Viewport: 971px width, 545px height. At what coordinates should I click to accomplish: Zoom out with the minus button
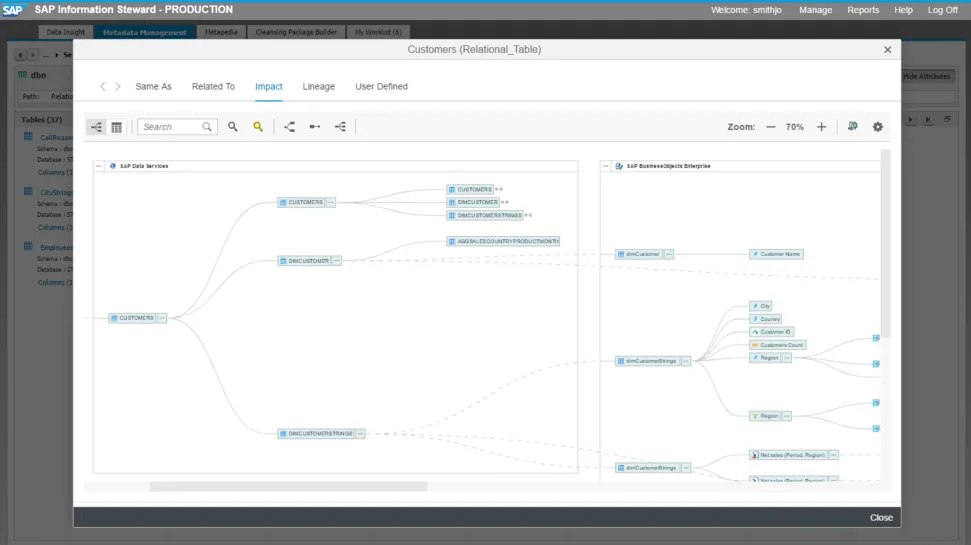tap(771, 127)
